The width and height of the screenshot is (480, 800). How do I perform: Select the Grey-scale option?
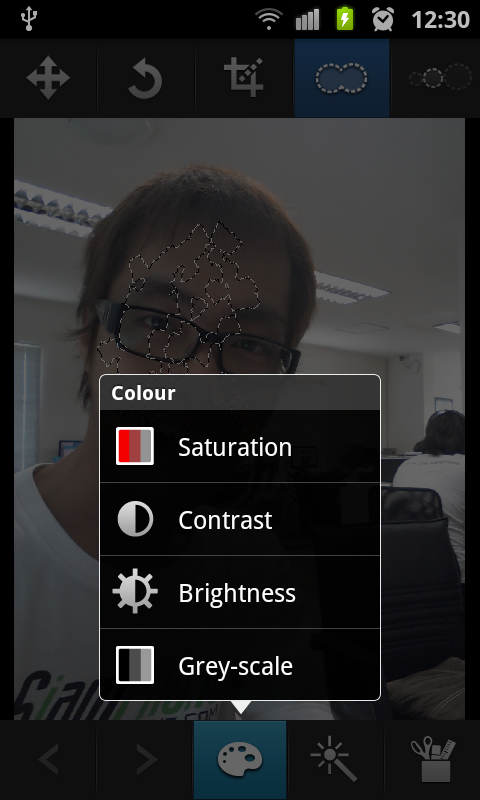coord(240,665)
